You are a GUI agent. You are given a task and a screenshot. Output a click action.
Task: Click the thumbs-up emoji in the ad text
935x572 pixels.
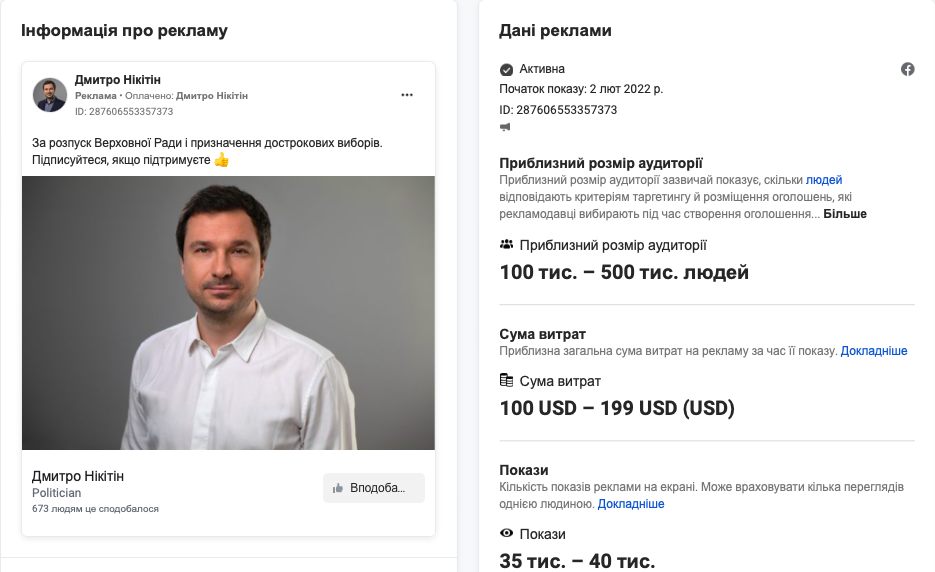[222, 160]
